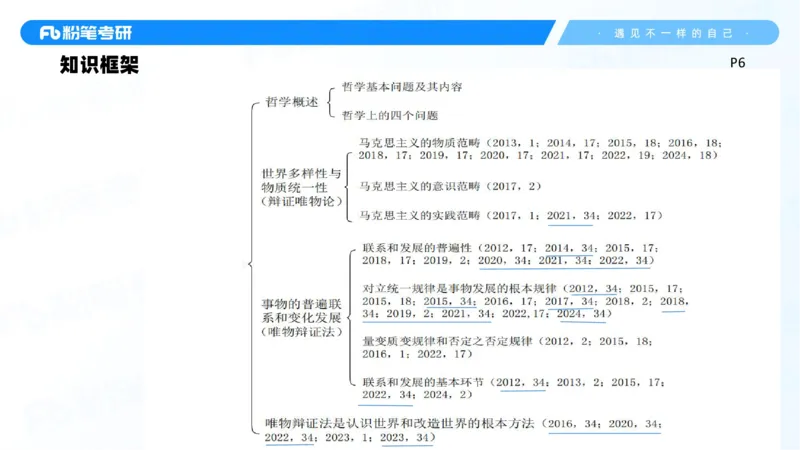The image size is (800, 450).
Task: Click 哲学上的四个问题 text
Action: tap(390, 115)
